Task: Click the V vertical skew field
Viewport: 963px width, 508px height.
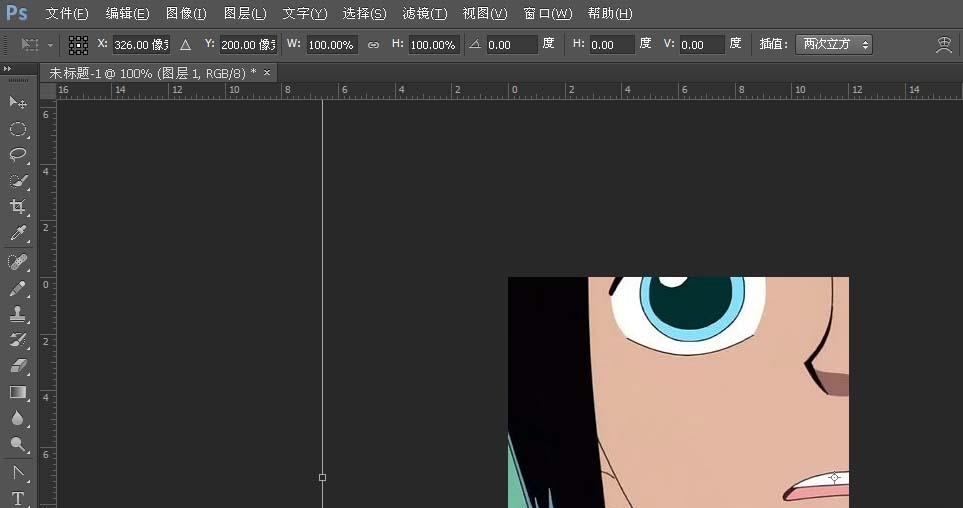Action: click(x=702, y=45)
